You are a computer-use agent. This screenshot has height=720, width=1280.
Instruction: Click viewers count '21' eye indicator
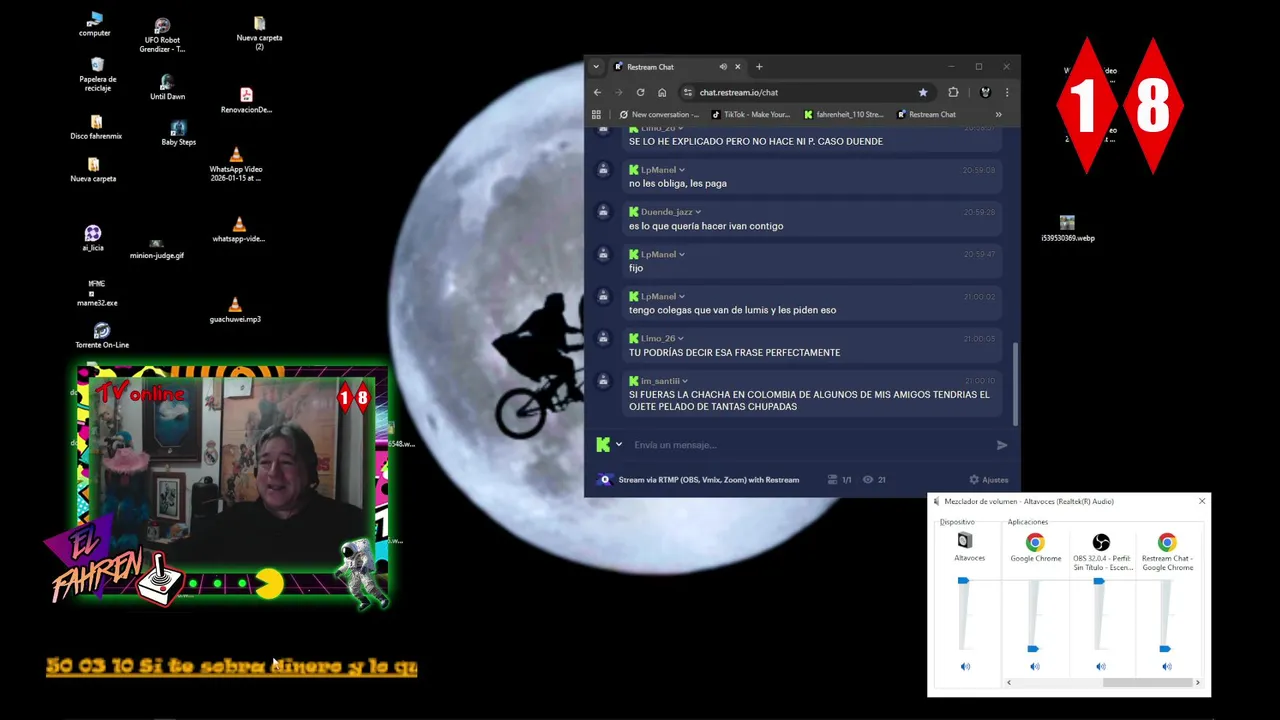[874, 480]
